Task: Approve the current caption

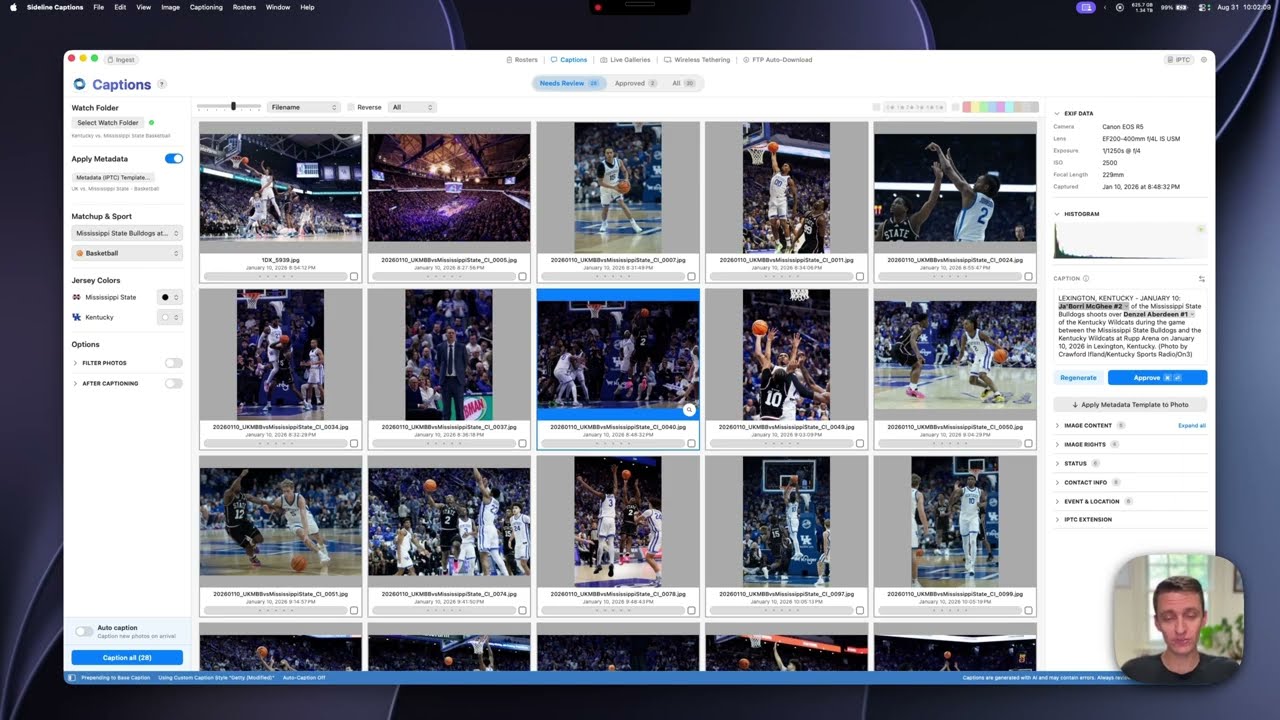Action: click(x=1157, y=378)
